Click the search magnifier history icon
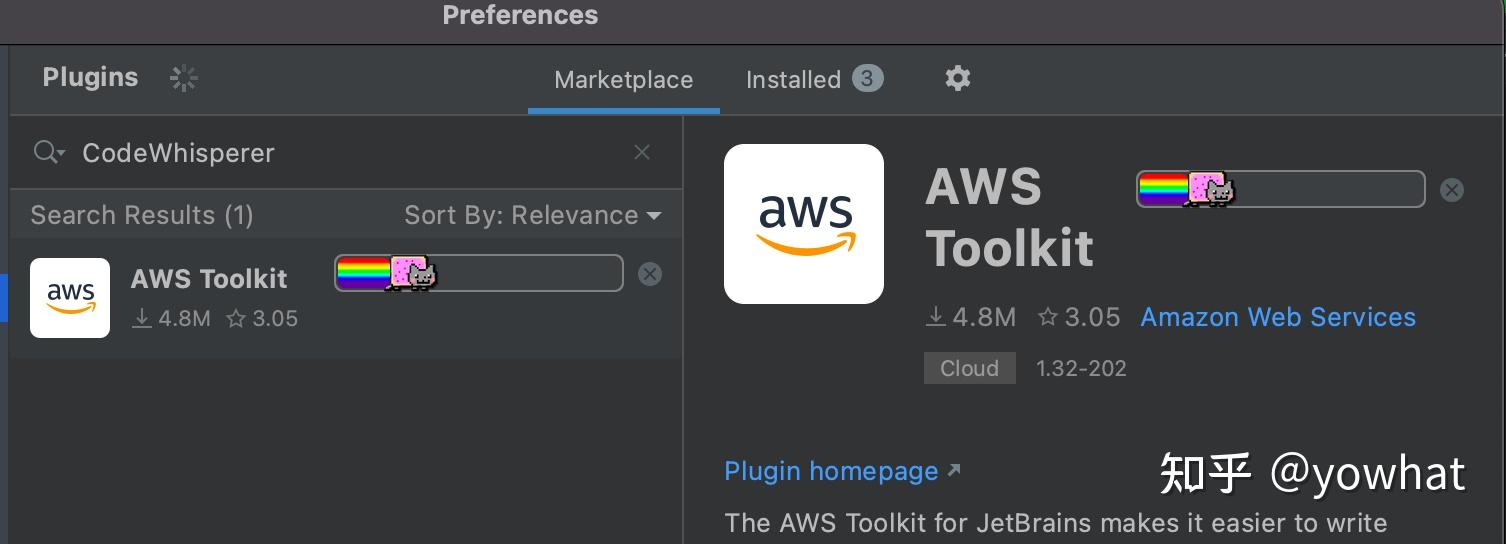1506x544 pixels. (49, 152)
